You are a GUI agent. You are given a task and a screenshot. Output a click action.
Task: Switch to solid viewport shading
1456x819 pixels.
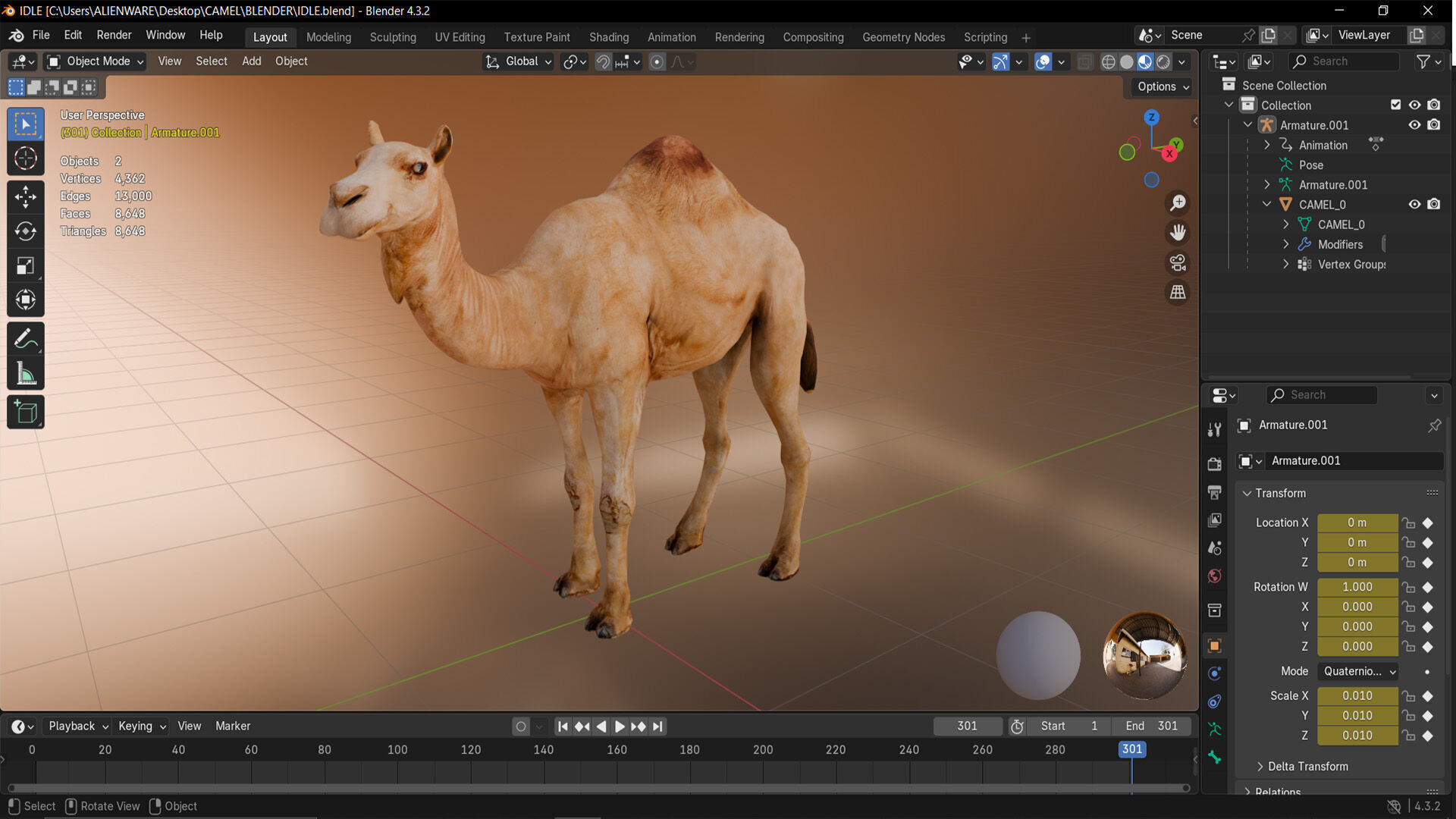1127,61
